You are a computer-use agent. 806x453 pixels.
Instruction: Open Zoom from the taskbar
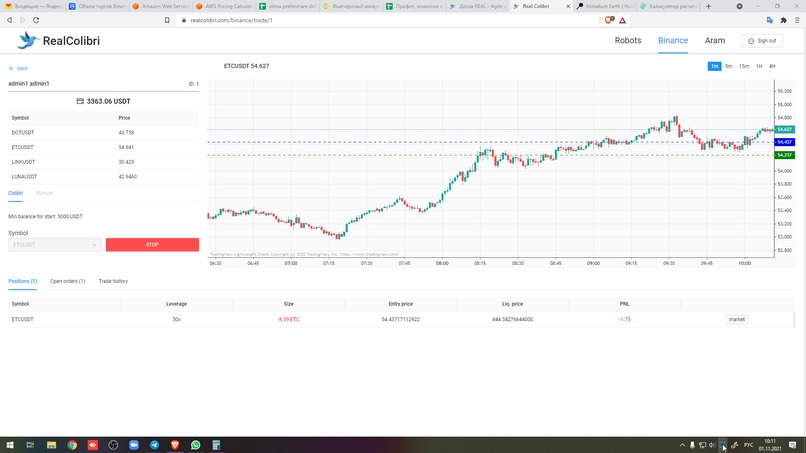click(134, 445)
